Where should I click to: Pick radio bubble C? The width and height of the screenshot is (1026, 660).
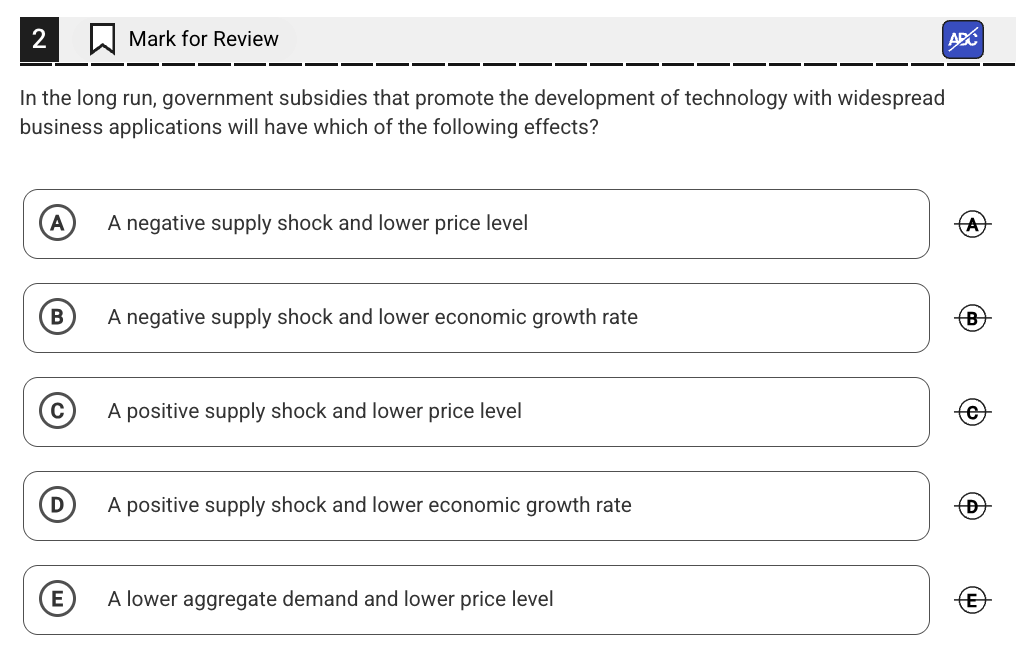pyautogui.click(x=57, y=411)
